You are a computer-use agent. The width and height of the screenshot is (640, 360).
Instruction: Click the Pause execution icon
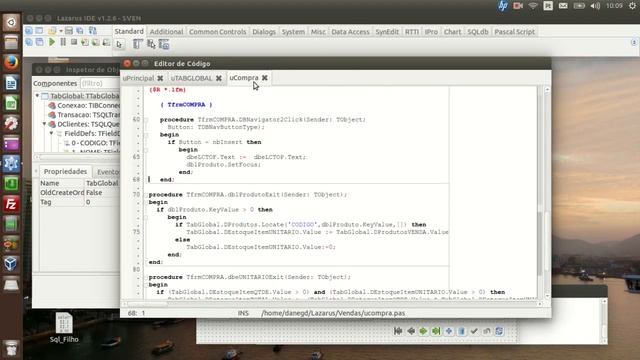[x=63, y=42]
